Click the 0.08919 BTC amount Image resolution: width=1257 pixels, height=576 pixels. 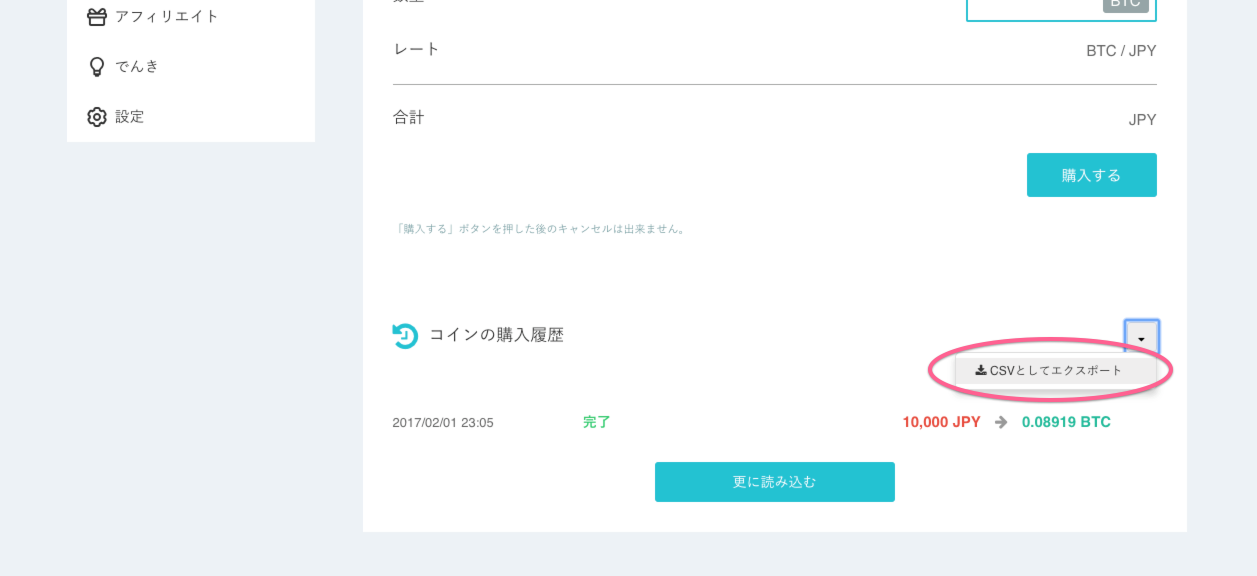[x=1066, y=422]
